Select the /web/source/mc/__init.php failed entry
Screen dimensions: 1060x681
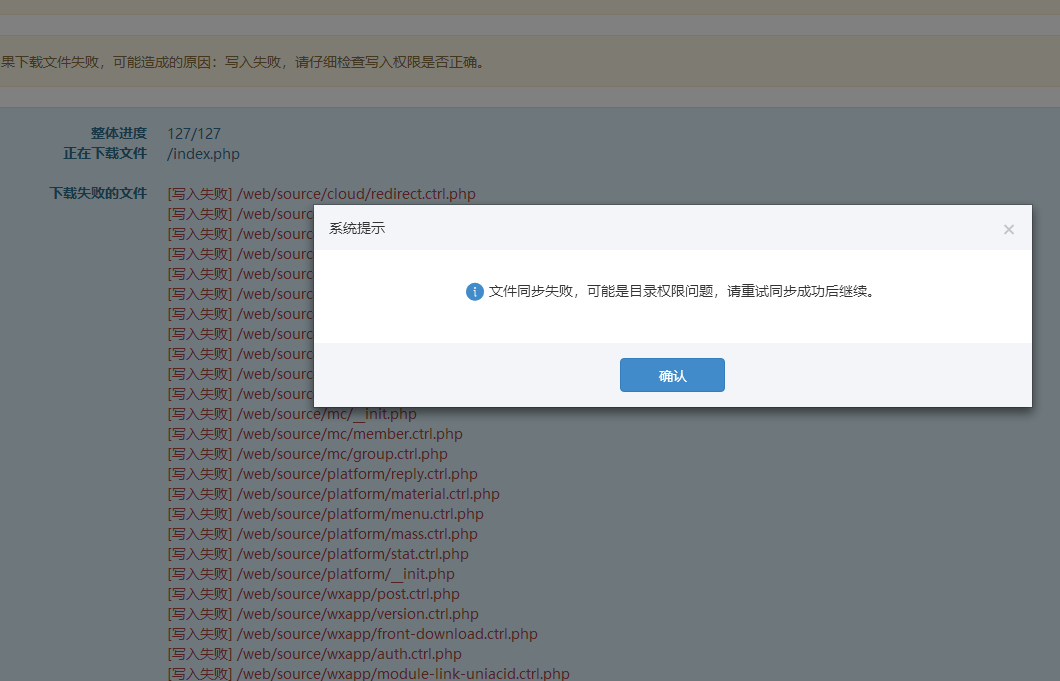[292, 414]
